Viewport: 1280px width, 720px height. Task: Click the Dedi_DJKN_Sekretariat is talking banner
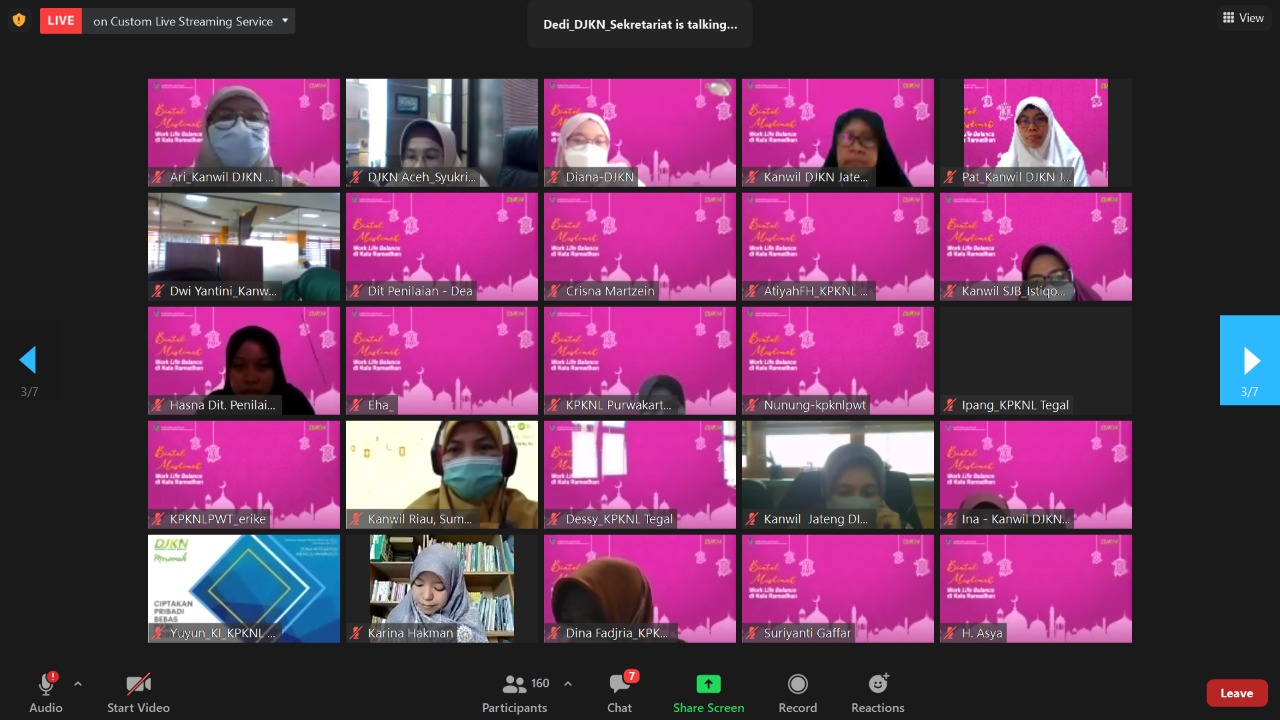click(x=640, y=25)
